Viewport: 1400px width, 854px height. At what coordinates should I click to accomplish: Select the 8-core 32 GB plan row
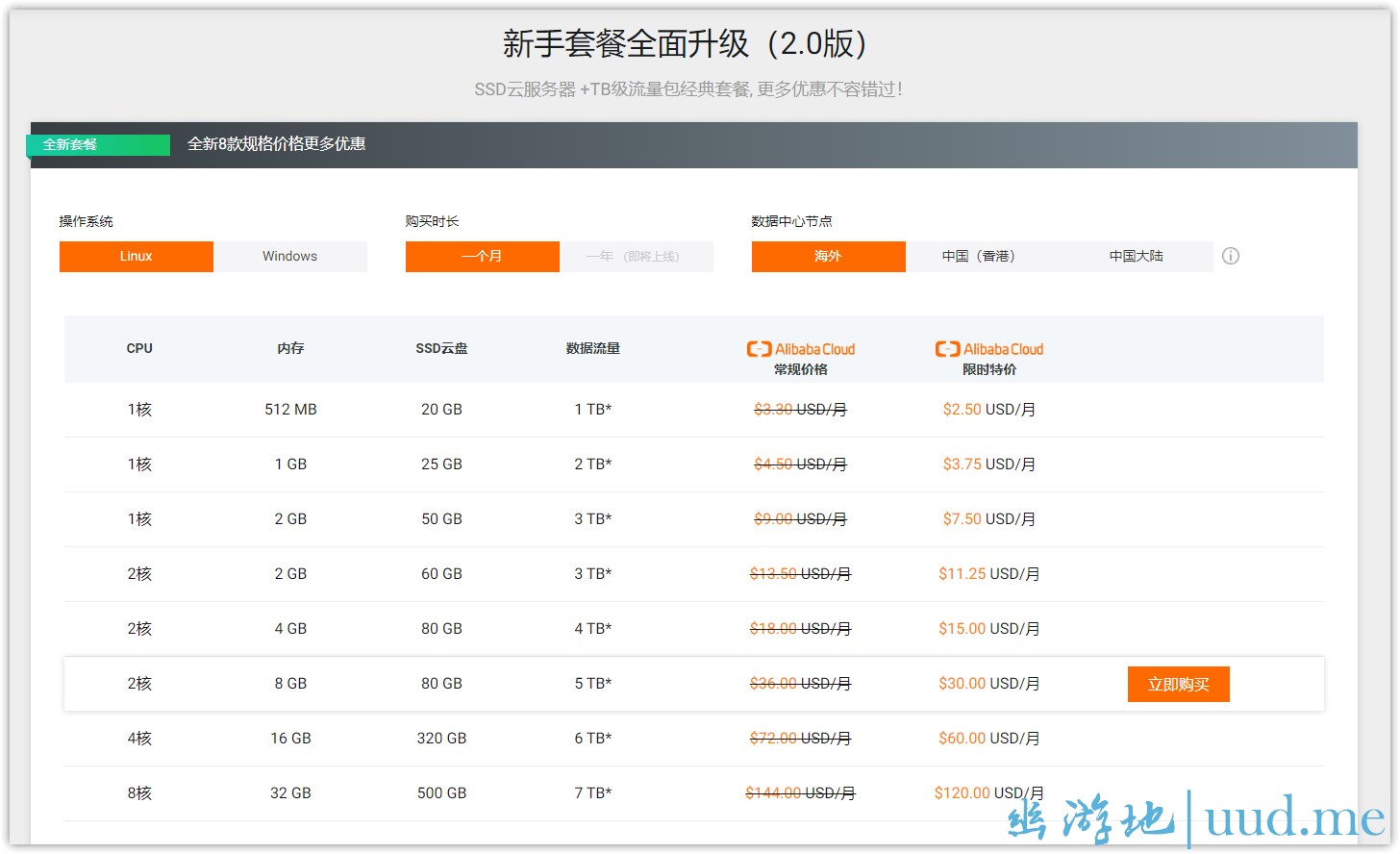(290, 793)
